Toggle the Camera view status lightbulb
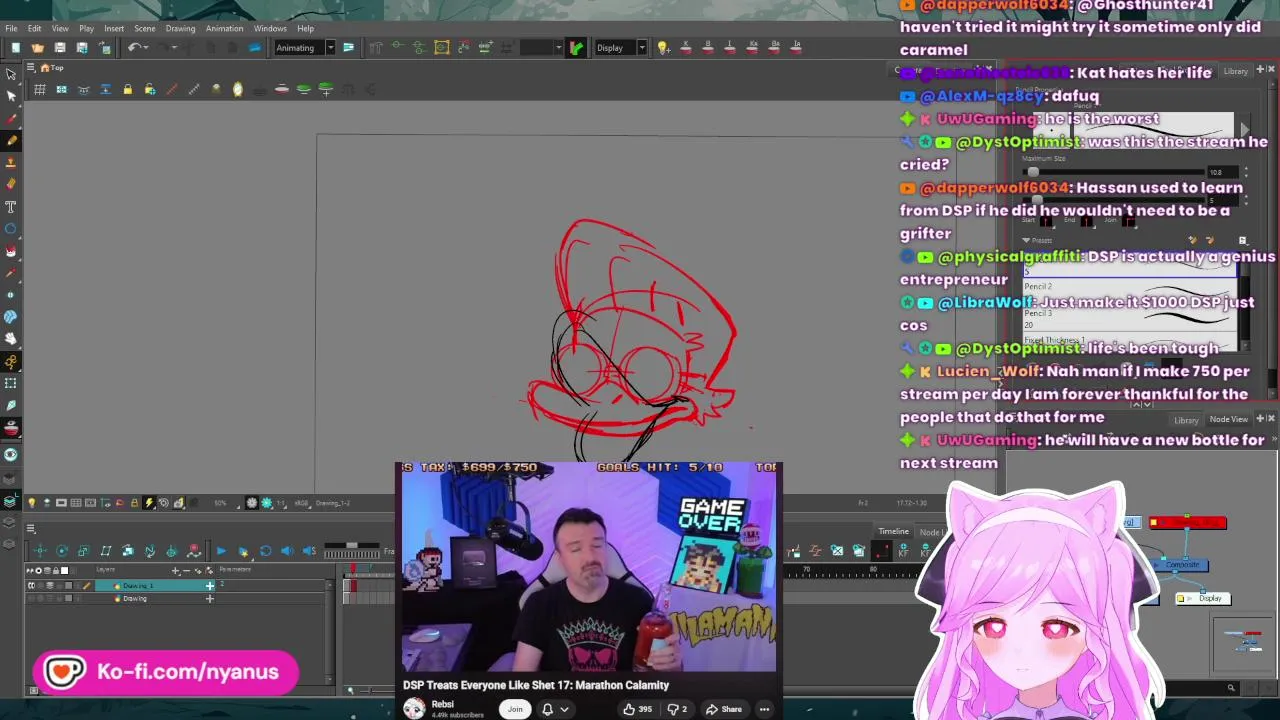This screenshot has width=1280, height=720. (x=31, y=503)
